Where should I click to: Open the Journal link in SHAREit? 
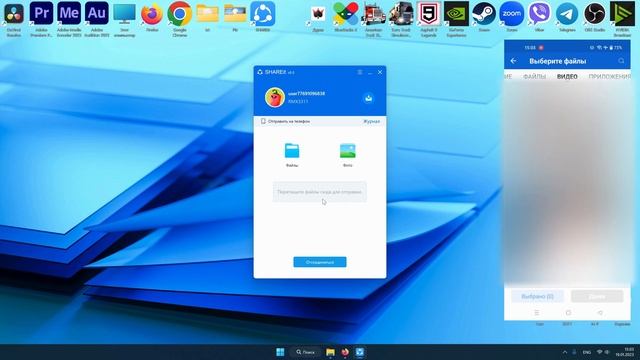(371, 121)
